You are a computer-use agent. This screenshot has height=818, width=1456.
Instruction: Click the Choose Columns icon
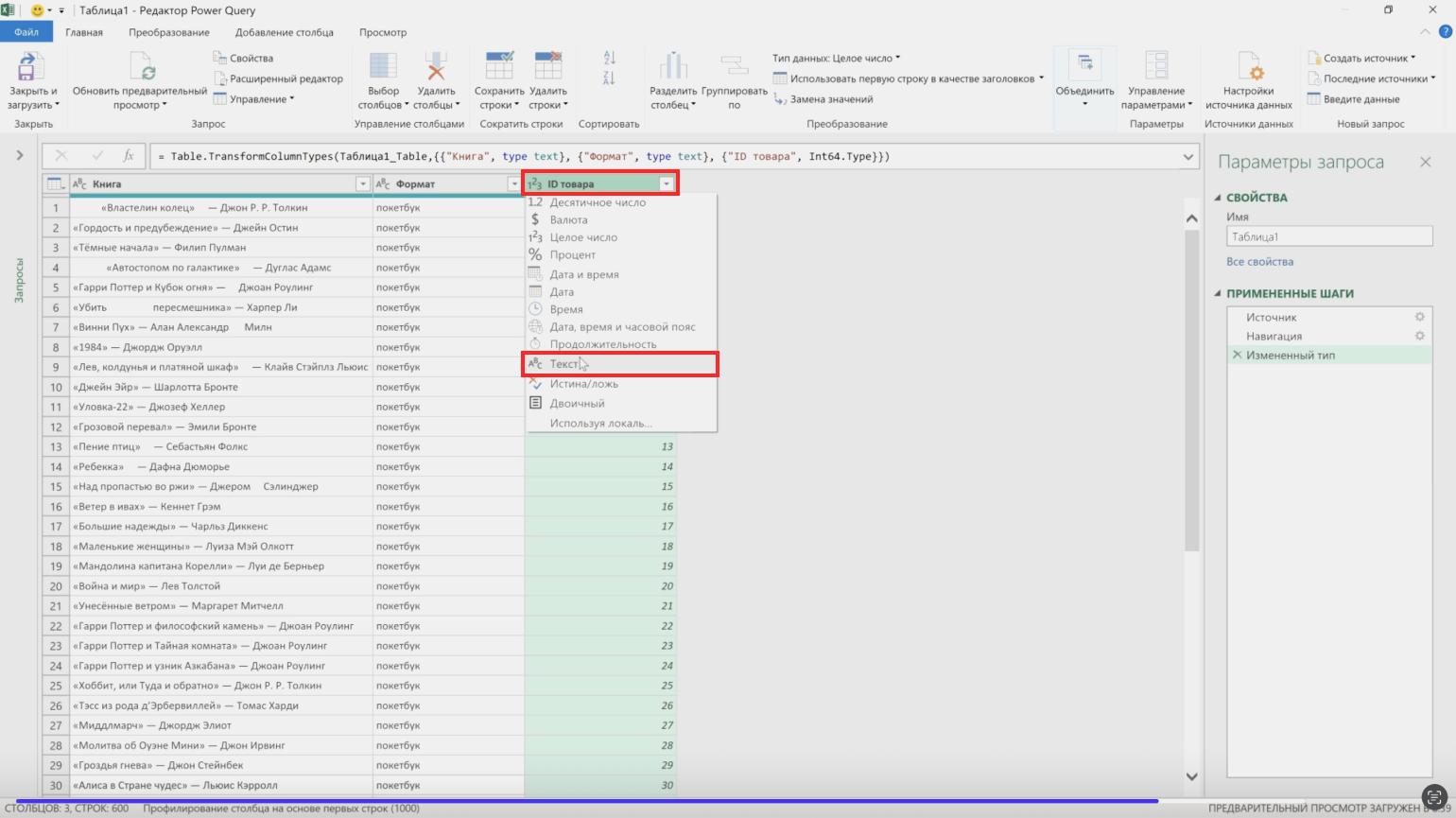tap(383, 67)
